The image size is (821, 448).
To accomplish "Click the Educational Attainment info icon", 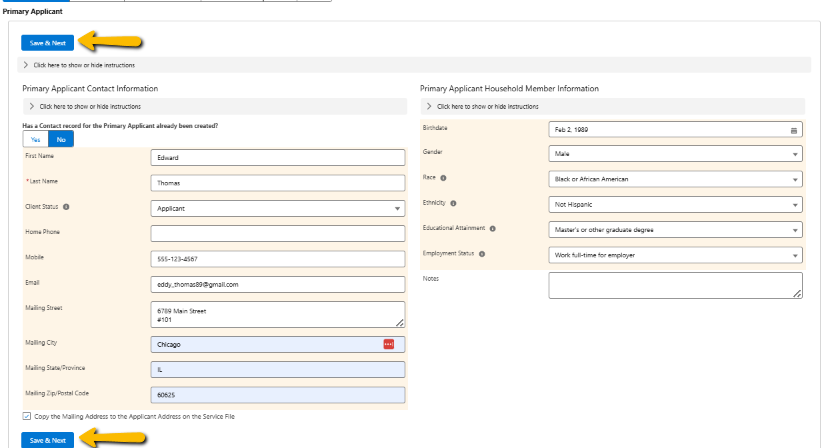I will [493, 228].
